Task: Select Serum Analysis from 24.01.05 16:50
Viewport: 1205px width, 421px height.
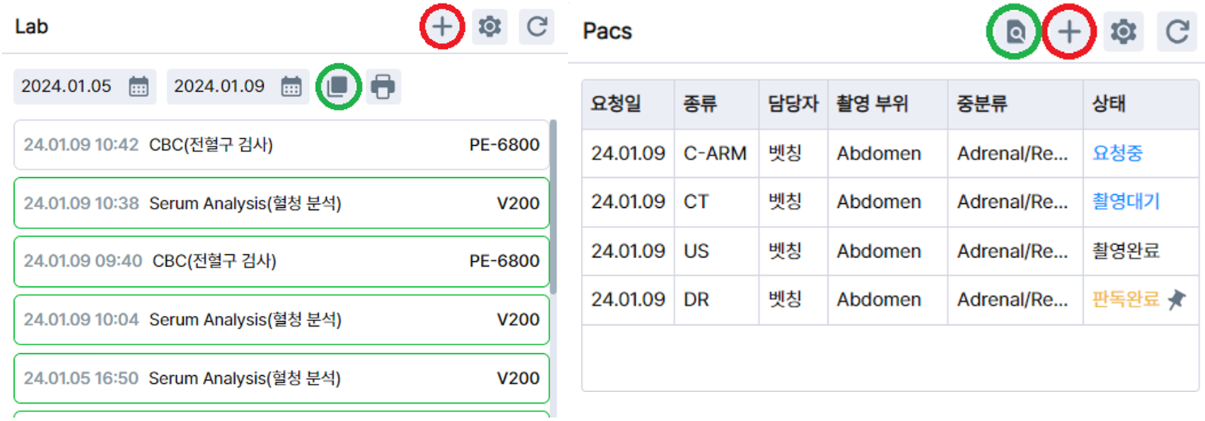Action: [281, 378]
